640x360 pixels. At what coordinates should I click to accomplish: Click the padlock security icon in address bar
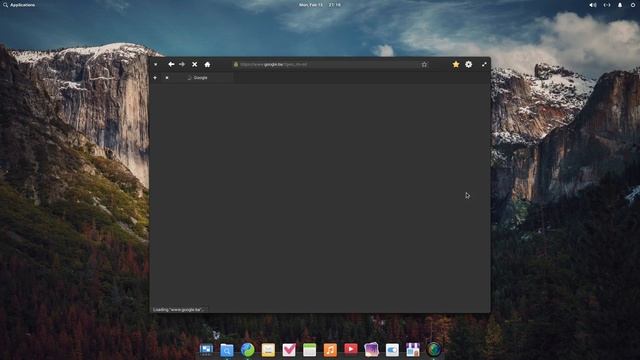tap(236, 64)
